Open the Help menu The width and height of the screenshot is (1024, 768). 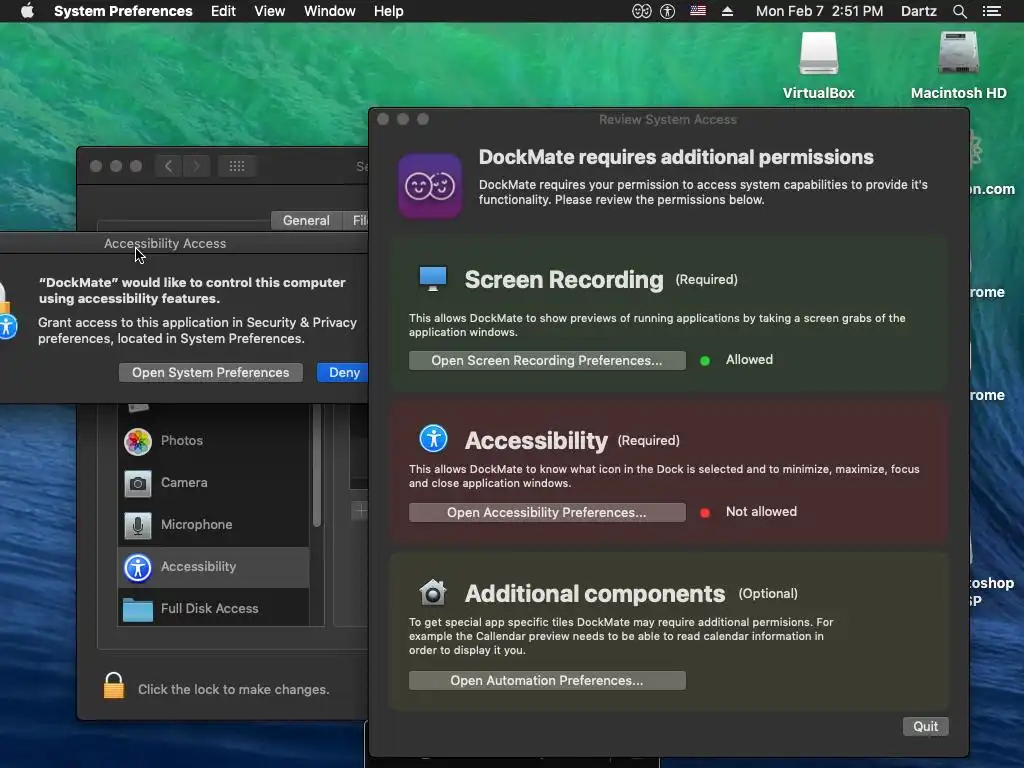click(389, 11)
